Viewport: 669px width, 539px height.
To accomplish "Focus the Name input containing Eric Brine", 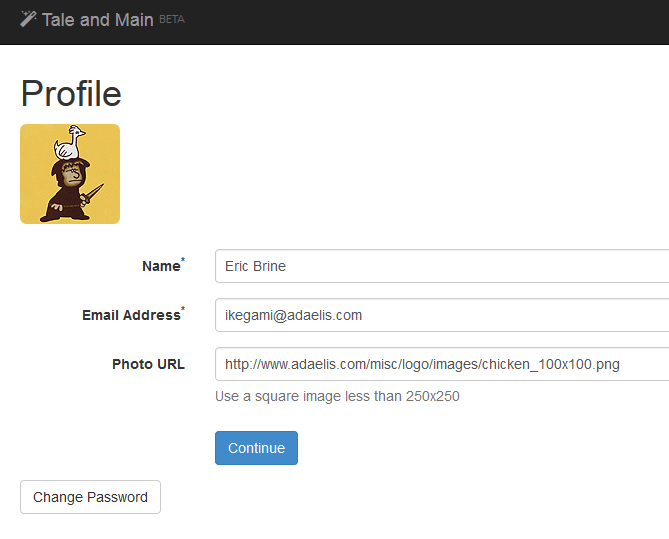I will pyautogui.click(x=440, y=266).
